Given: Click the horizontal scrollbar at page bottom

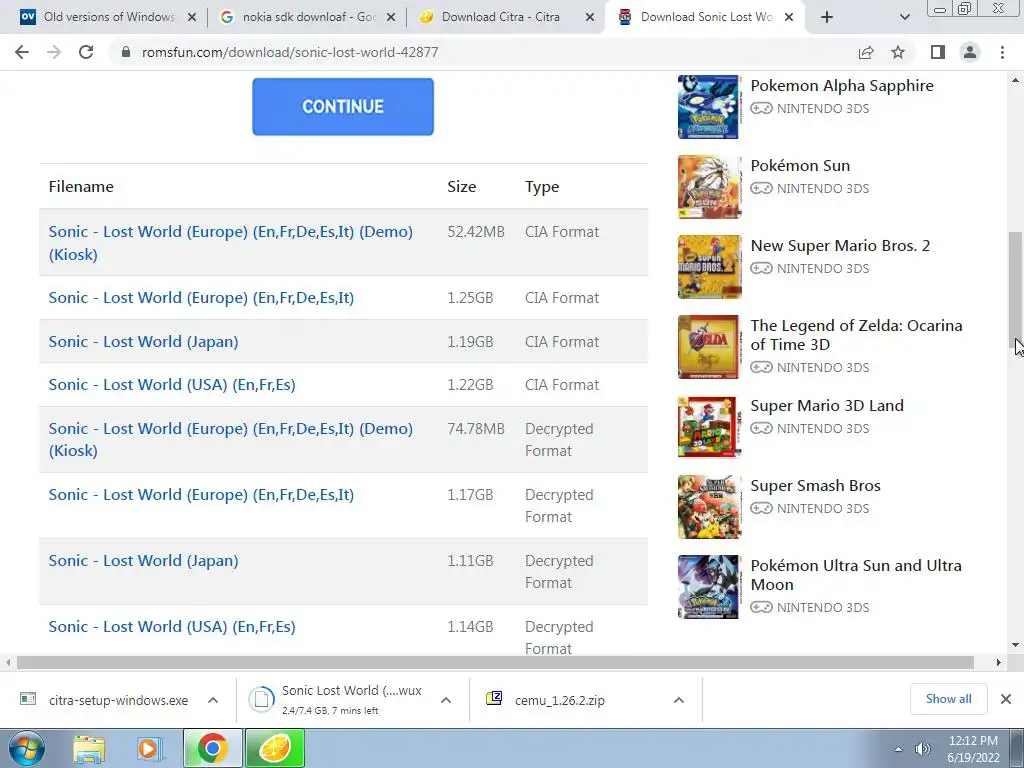Looking at the screenshot, I should [x=495, y=662].
